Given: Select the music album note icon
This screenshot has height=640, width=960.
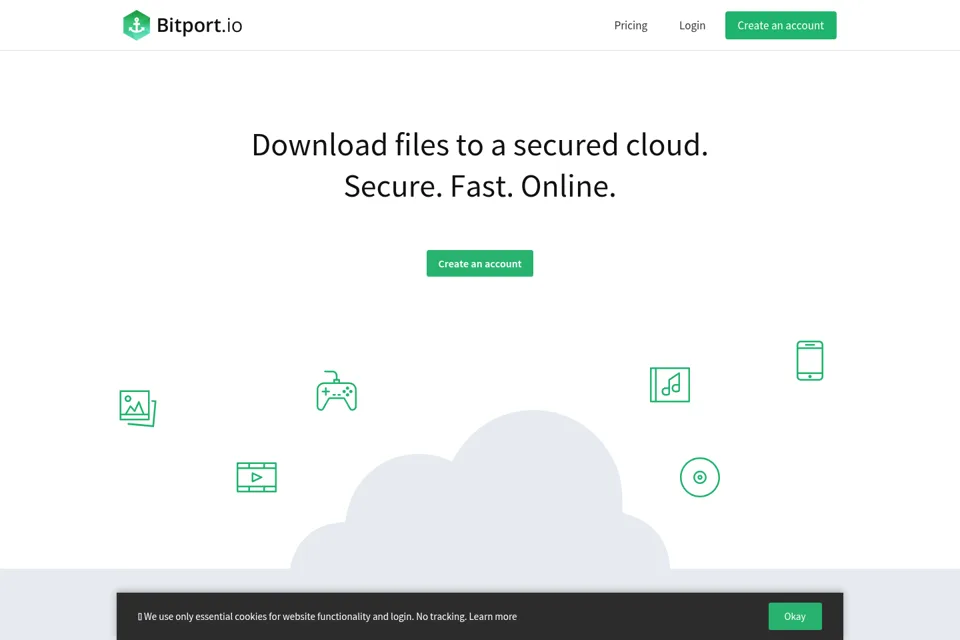Looking at the screenshot, I should point(670,385).
